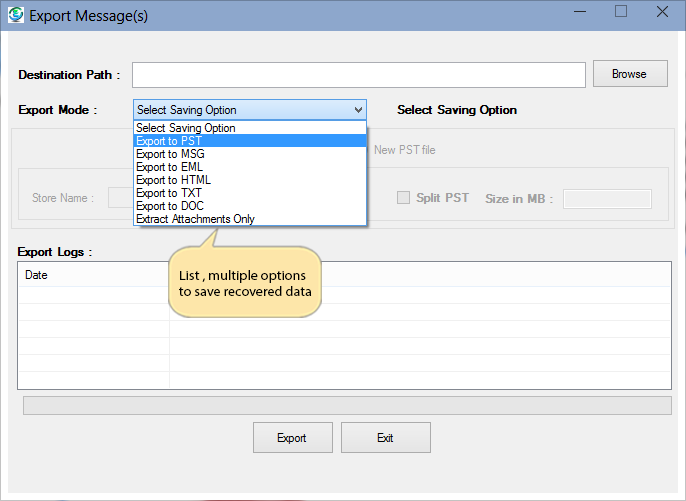The height and width of the screenshot is (501, 686).
Task: Click the Export Message(s) app icon
Action: pos(14,16)
